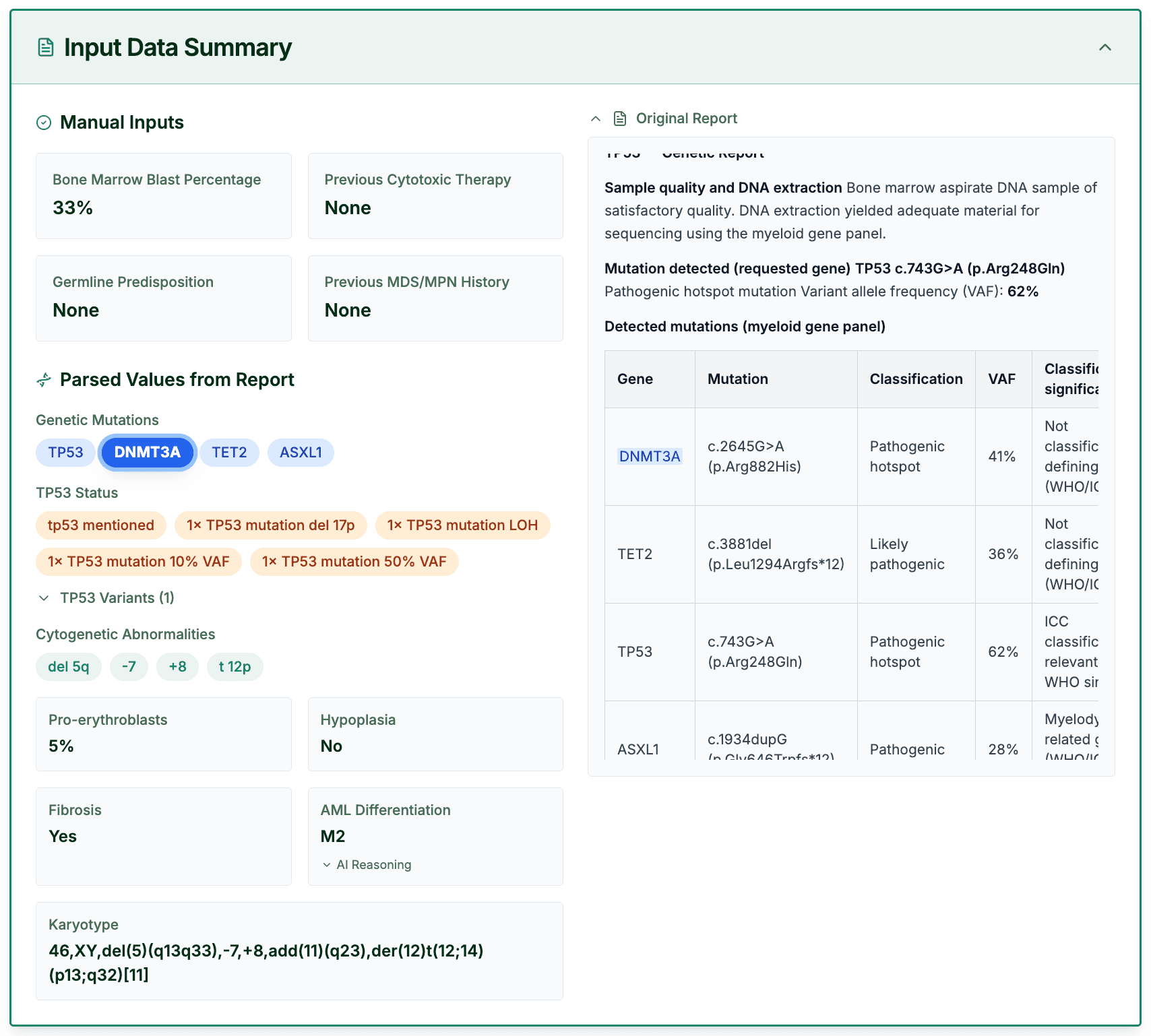
Task: Select the TET2 gene badge
Action: (229, 452)
